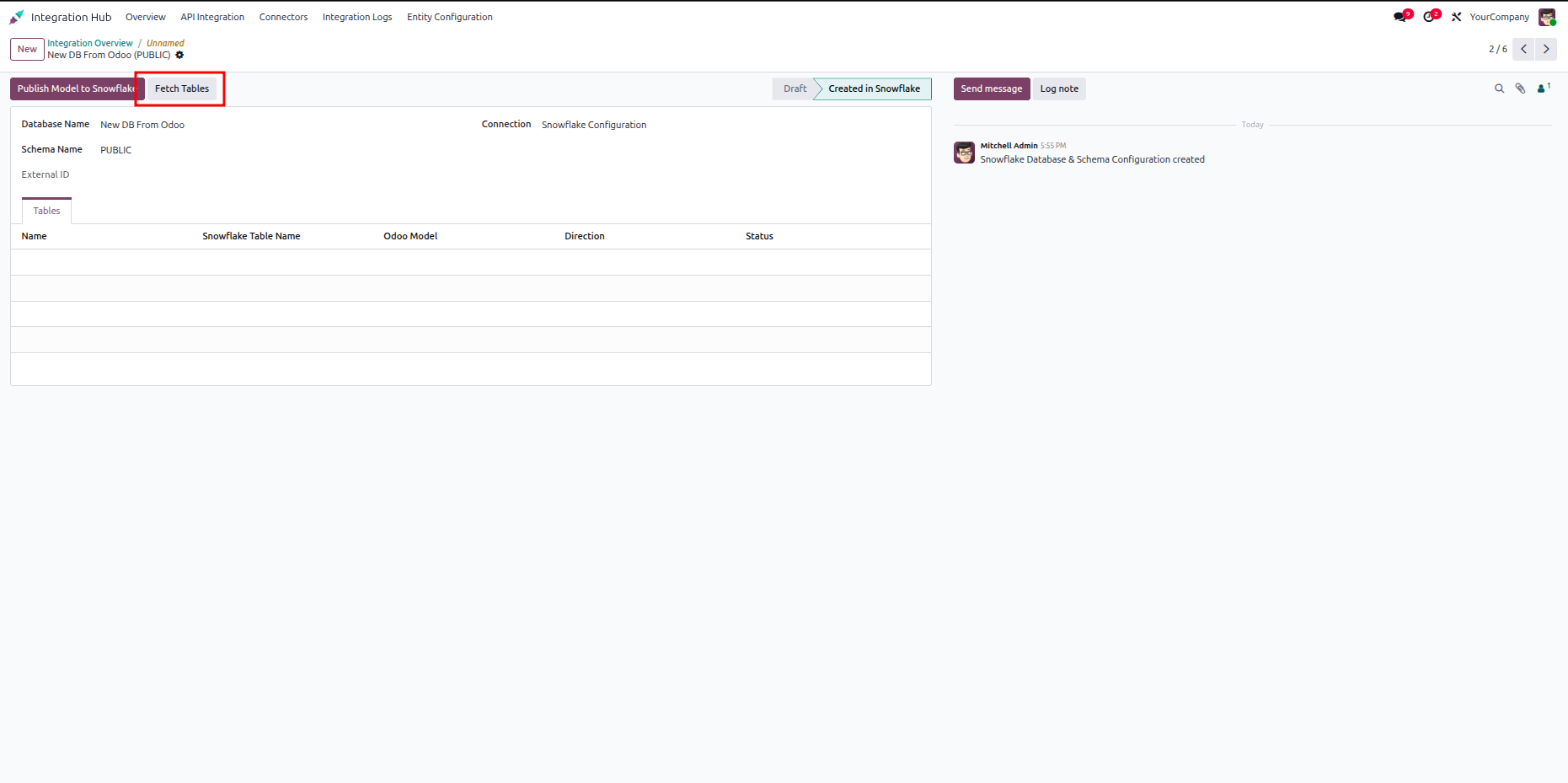Image resolution: width=1568 pixels, height=783 pixels.
Task: Go to the next record arrow
Action: point(1546,49)
